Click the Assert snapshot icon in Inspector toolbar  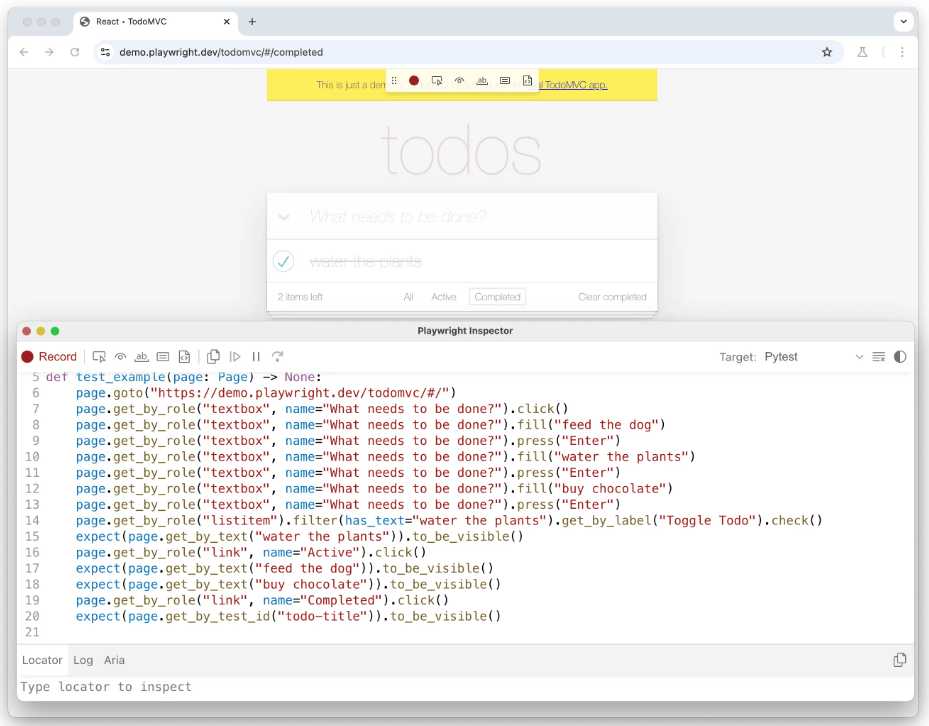184,356
